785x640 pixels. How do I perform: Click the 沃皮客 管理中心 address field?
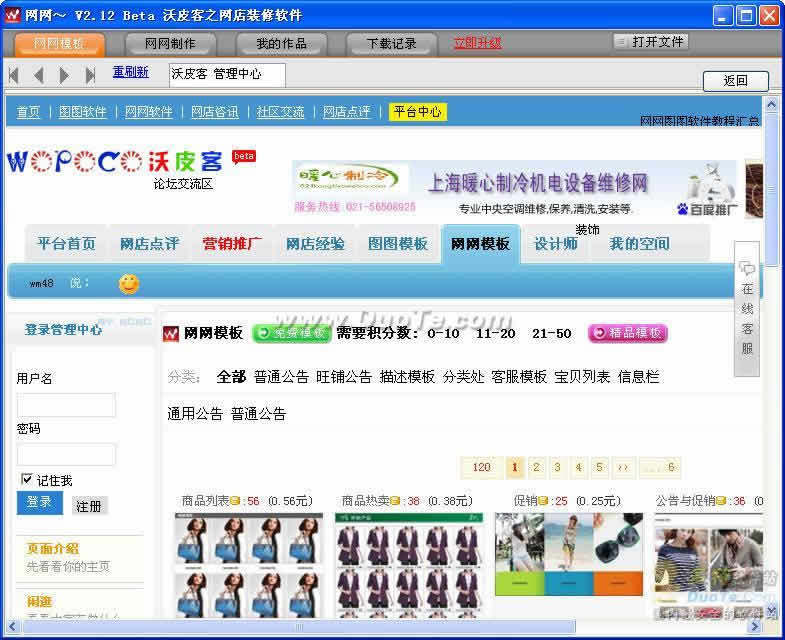[x=227, y=75]
